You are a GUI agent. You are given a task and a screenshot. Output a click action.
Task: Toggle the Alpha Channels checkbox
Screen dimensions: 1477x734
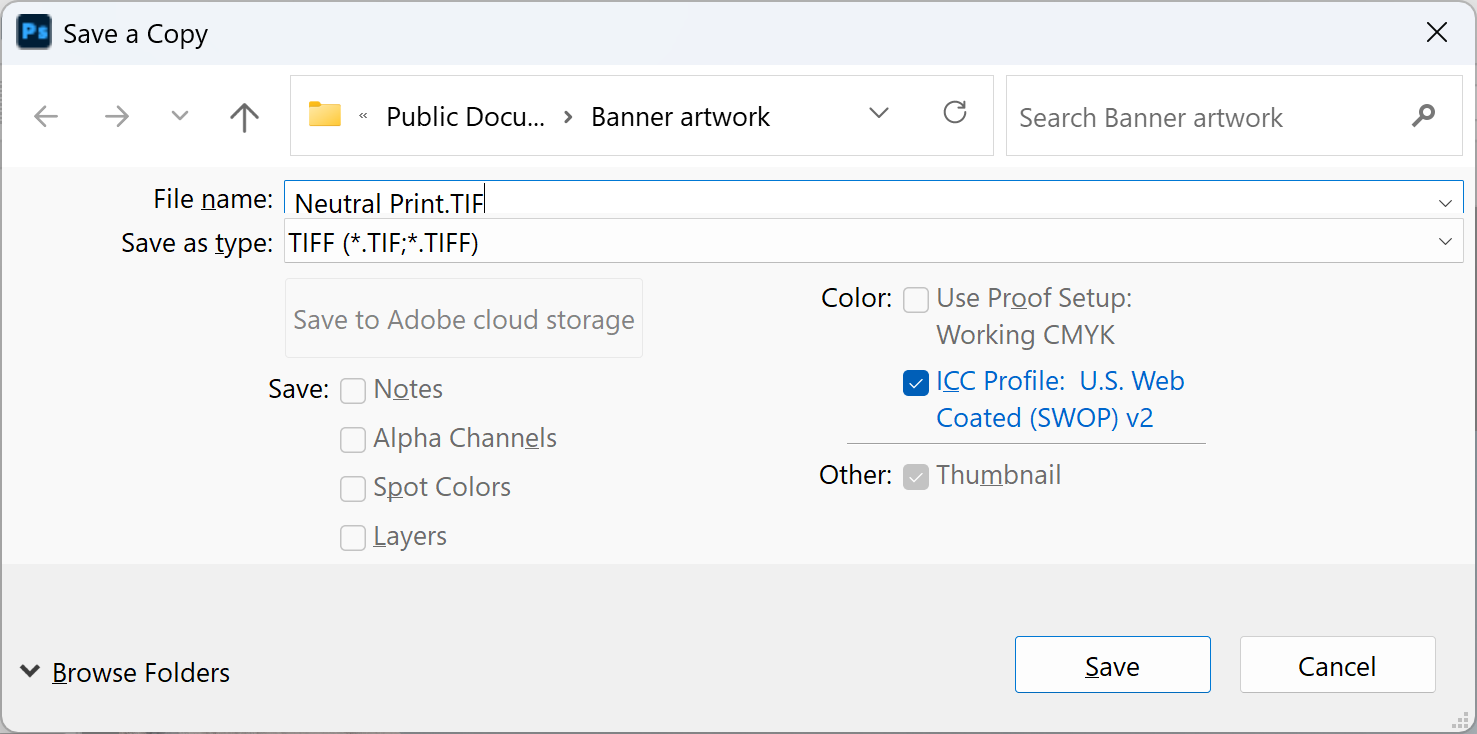353,439
